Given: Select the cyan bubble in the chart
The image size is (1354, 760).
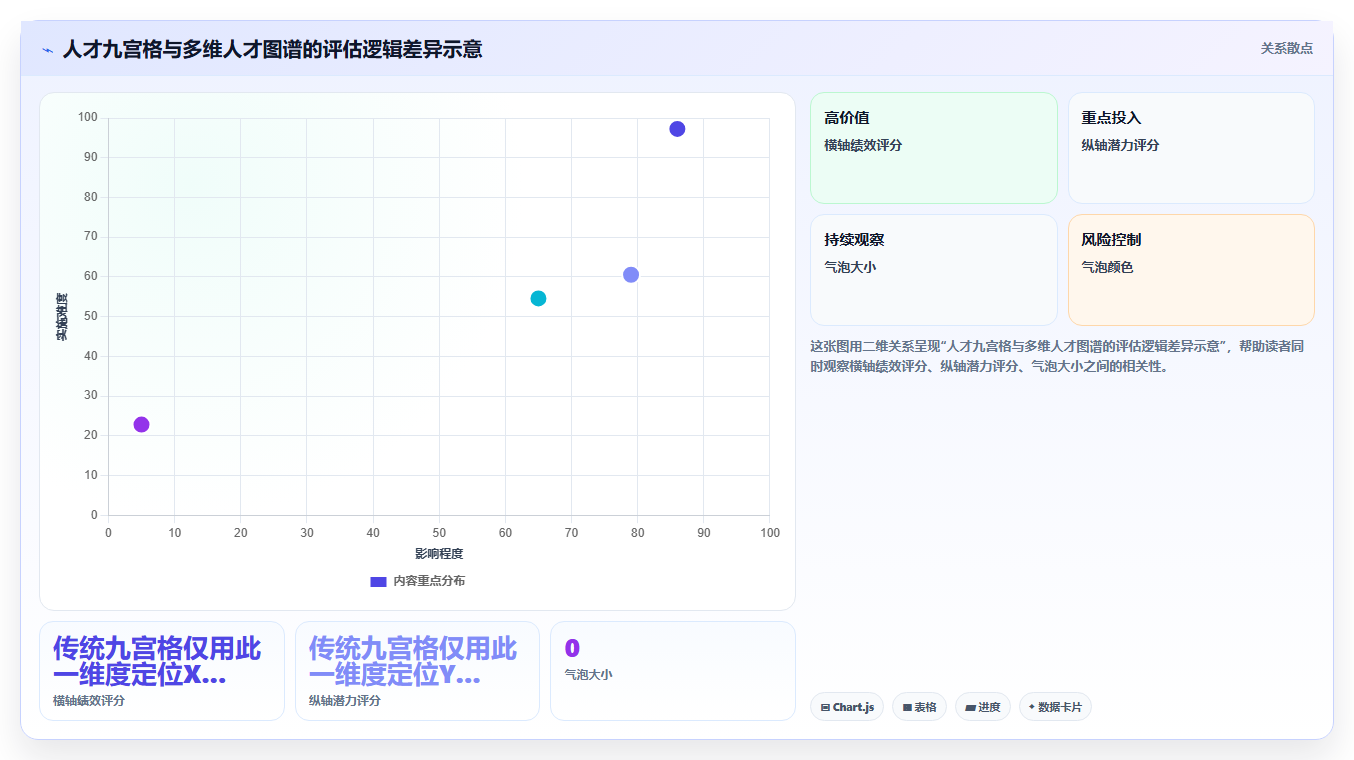Looking at the screenshot, I should [x=538, y=298].
